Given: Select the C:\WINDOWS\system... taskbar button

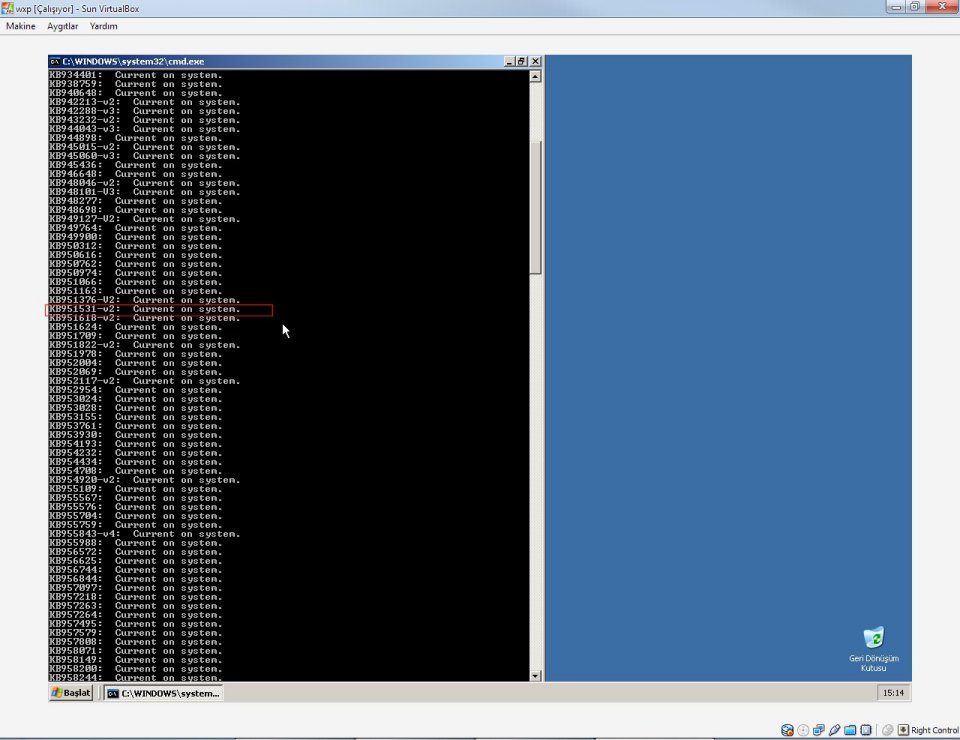Looking at the screenshot, I should (x=163, y=693).
